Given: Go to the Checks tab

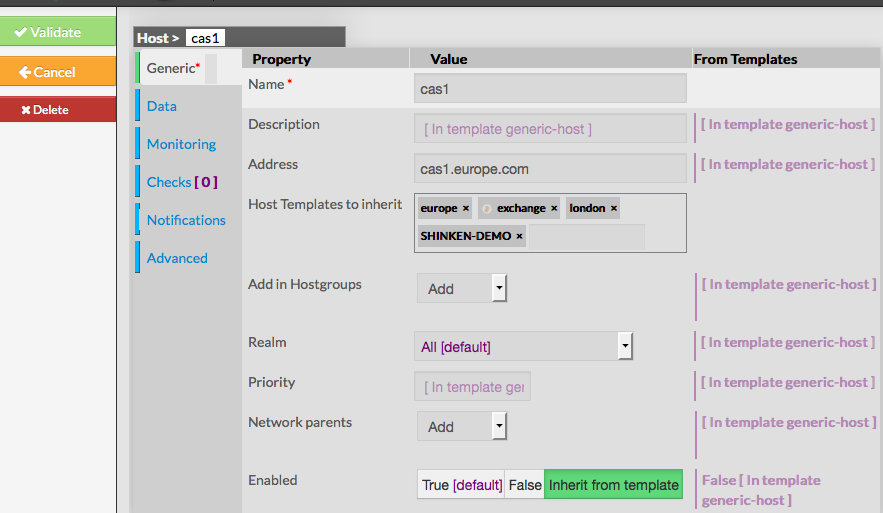Looking at the screenshot, I should (x=181, y=182).
